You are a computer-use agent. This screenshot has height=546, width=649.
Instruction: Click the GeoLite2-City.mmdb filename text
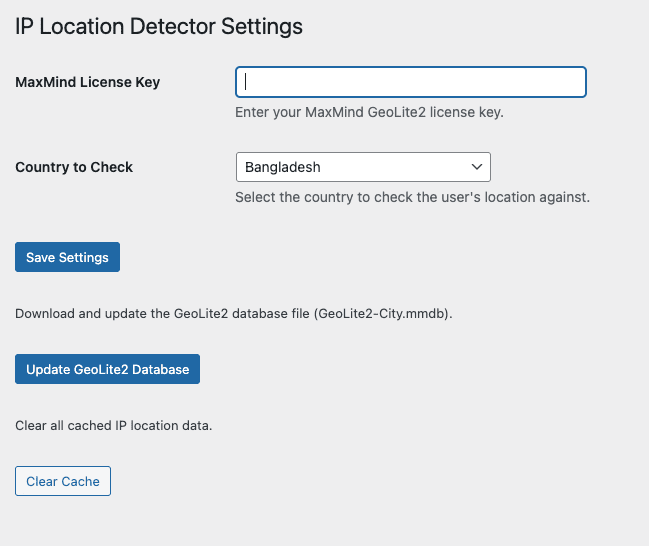382,314
